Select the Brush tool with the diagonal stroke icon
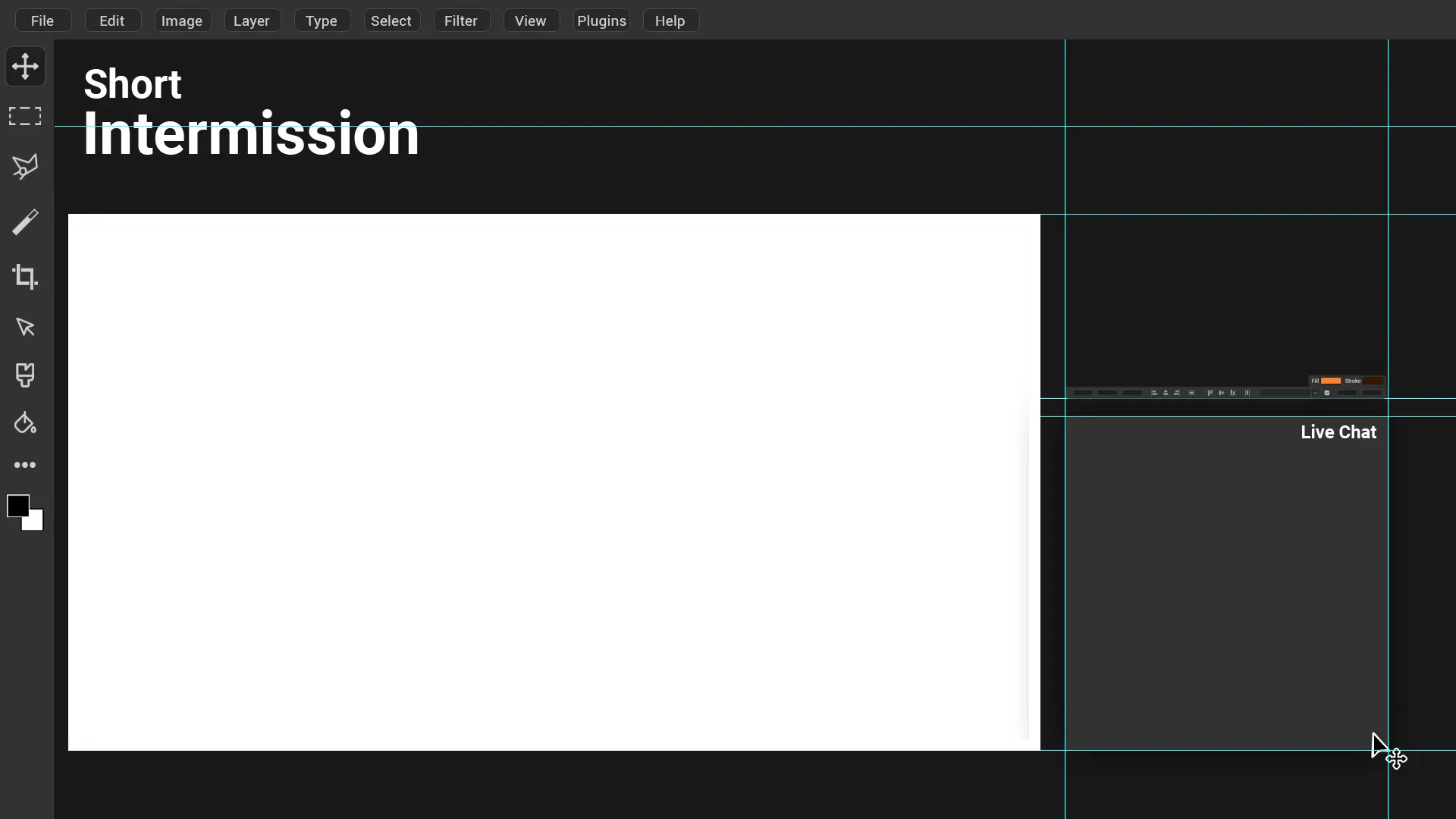 [x=25, y=222]
